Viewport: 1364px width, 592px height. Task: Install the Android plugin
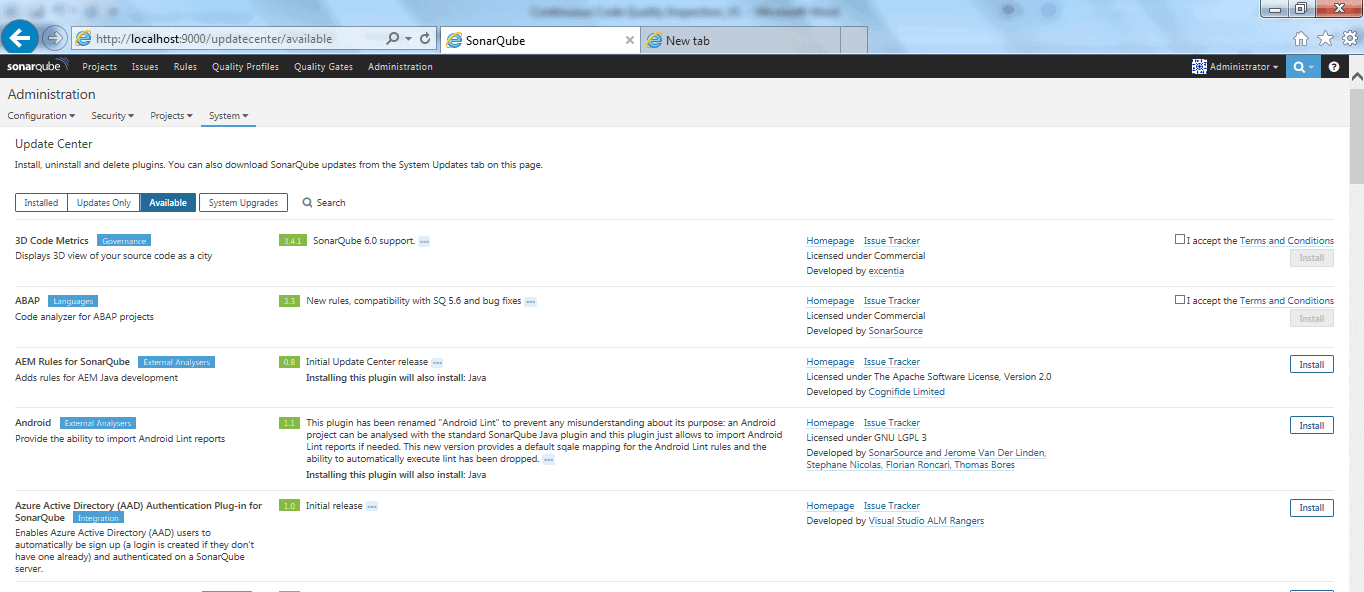click(1311, 426)
